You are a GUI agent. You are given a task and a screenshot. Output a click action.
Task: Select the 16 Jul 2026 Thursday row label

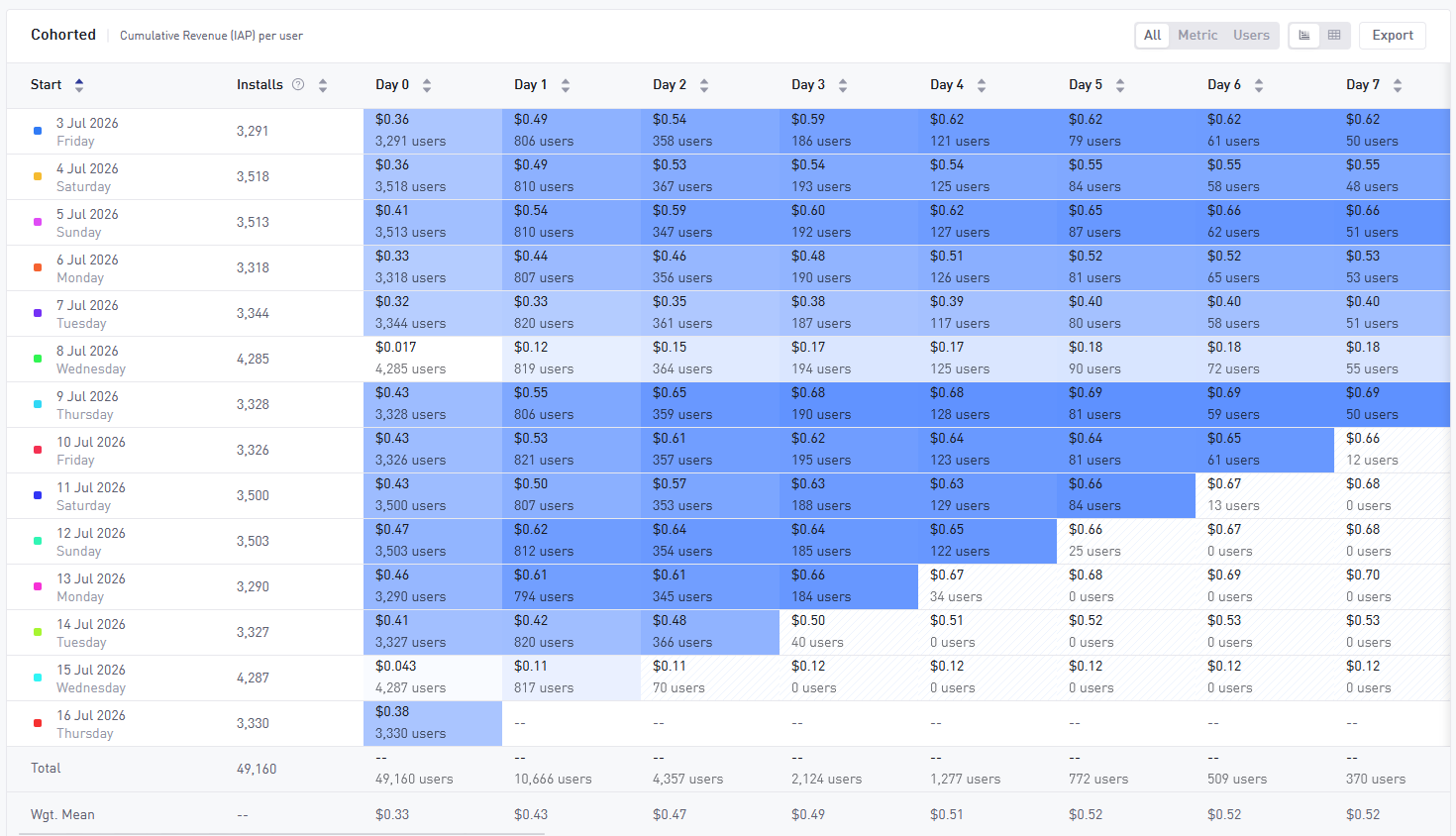coord(91,724)
